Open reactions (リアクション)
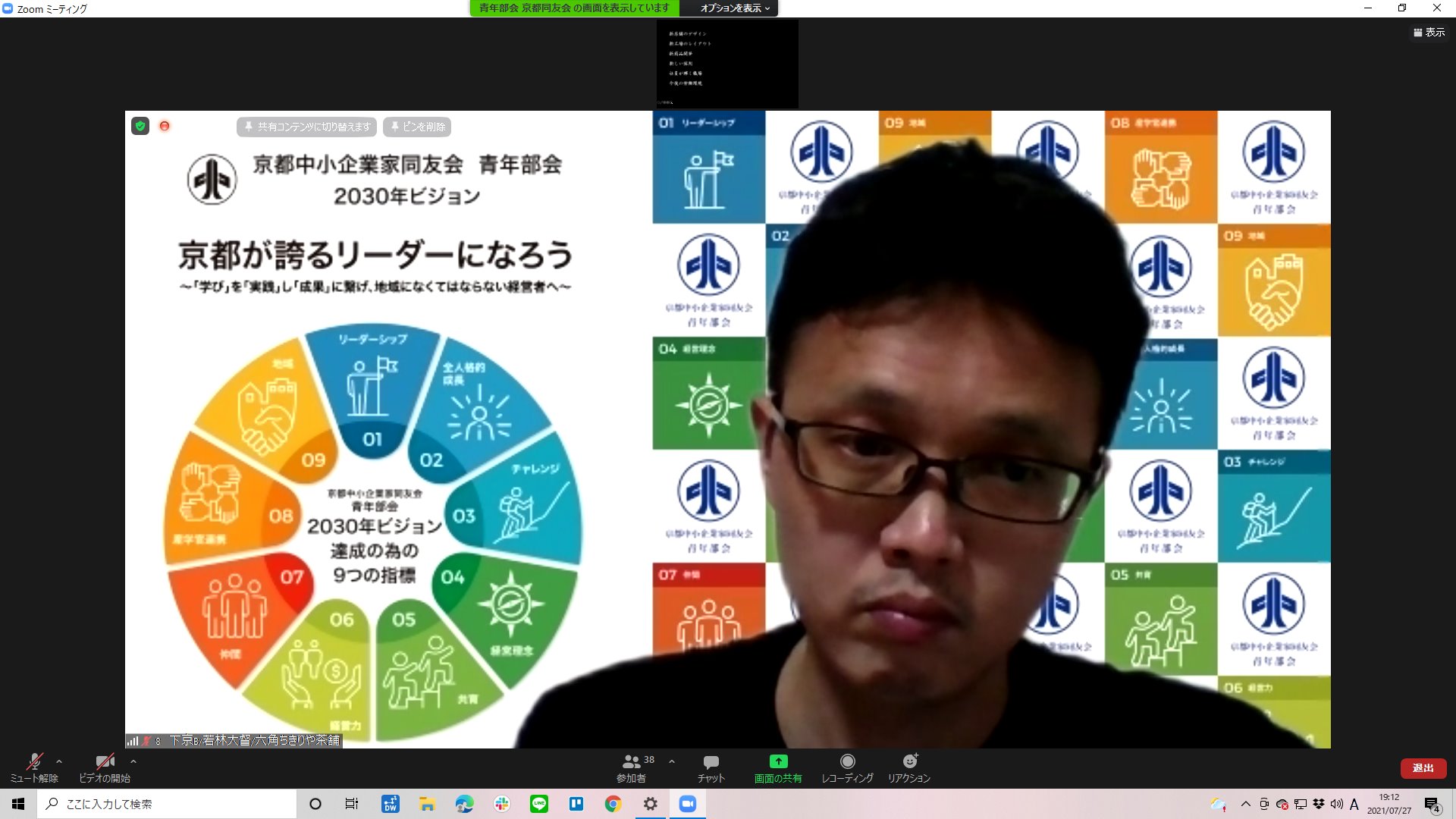 [909, 767]
